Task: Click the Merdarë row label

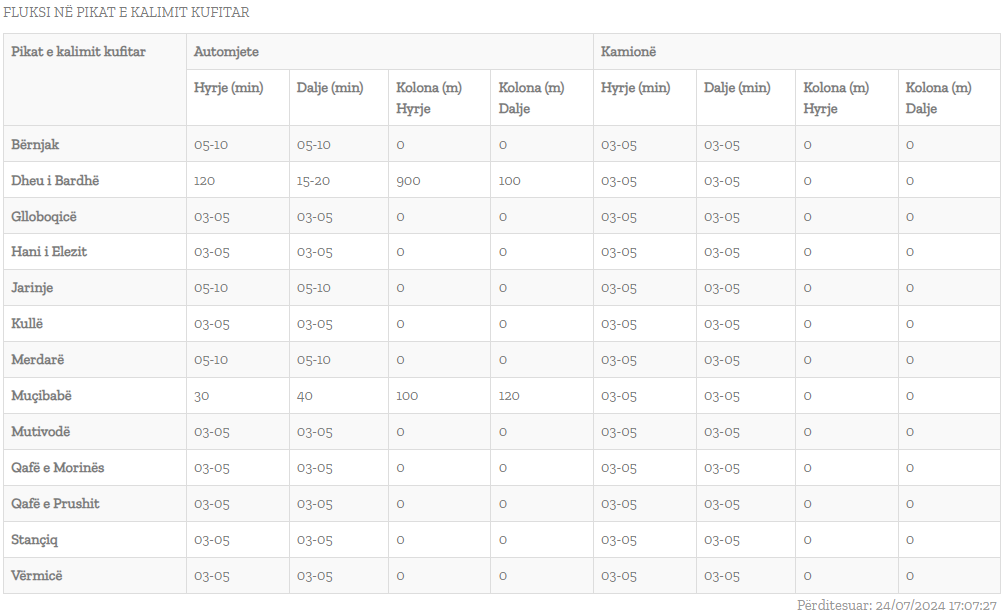Action: click(x=37, y=360)
